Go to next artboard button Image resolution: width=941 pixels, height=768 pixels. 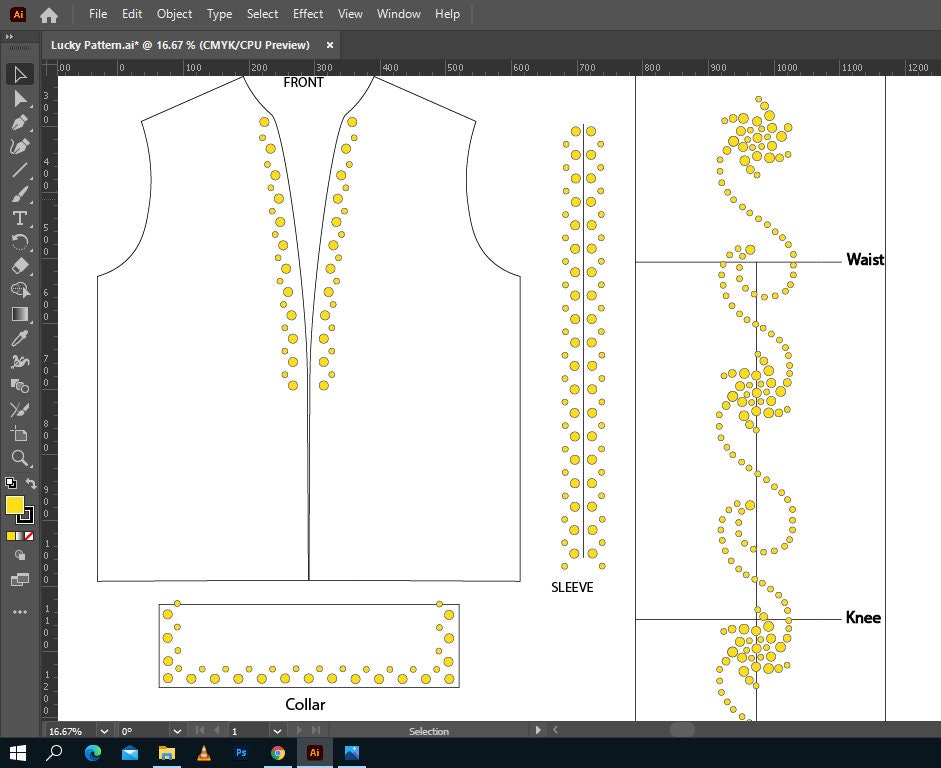click(x=299, y=730)
